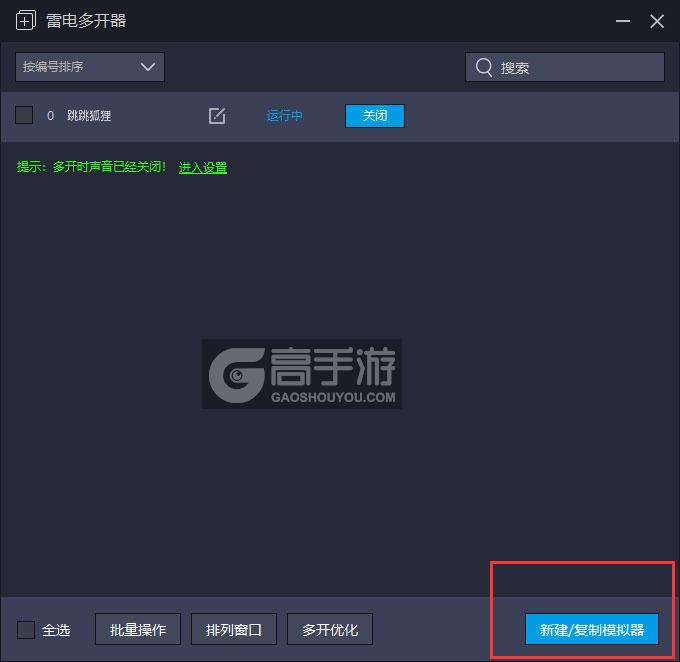Follow the 进入设置 link
Viewport: 680px width, 662px height.
[x=203, y=167]
